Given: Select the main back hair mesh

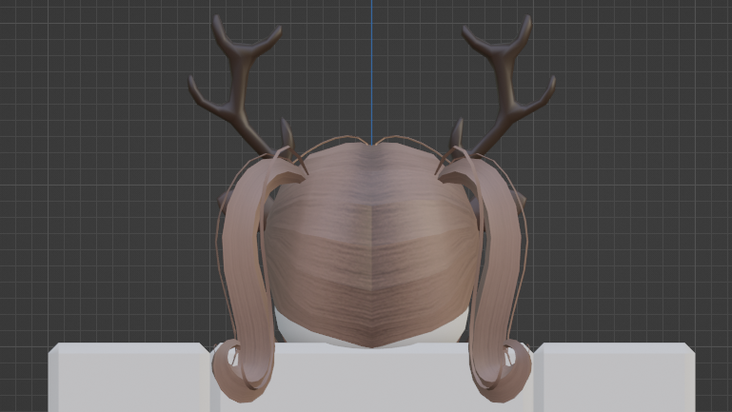Looking at the screenshot, I should pyautogui.click(x=372, y=247).
